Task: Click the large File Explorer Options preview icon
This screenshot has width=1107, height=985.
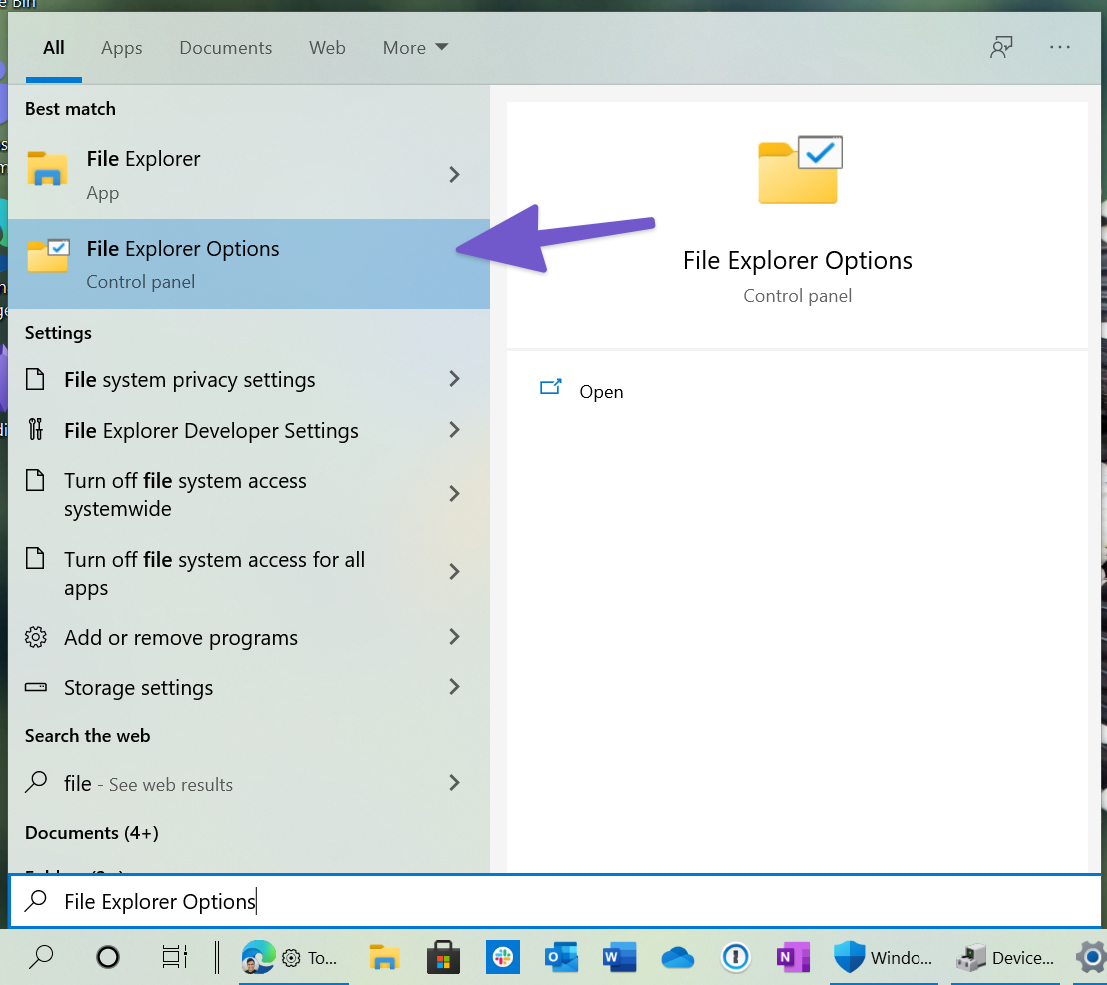Action: coord(800,169)
